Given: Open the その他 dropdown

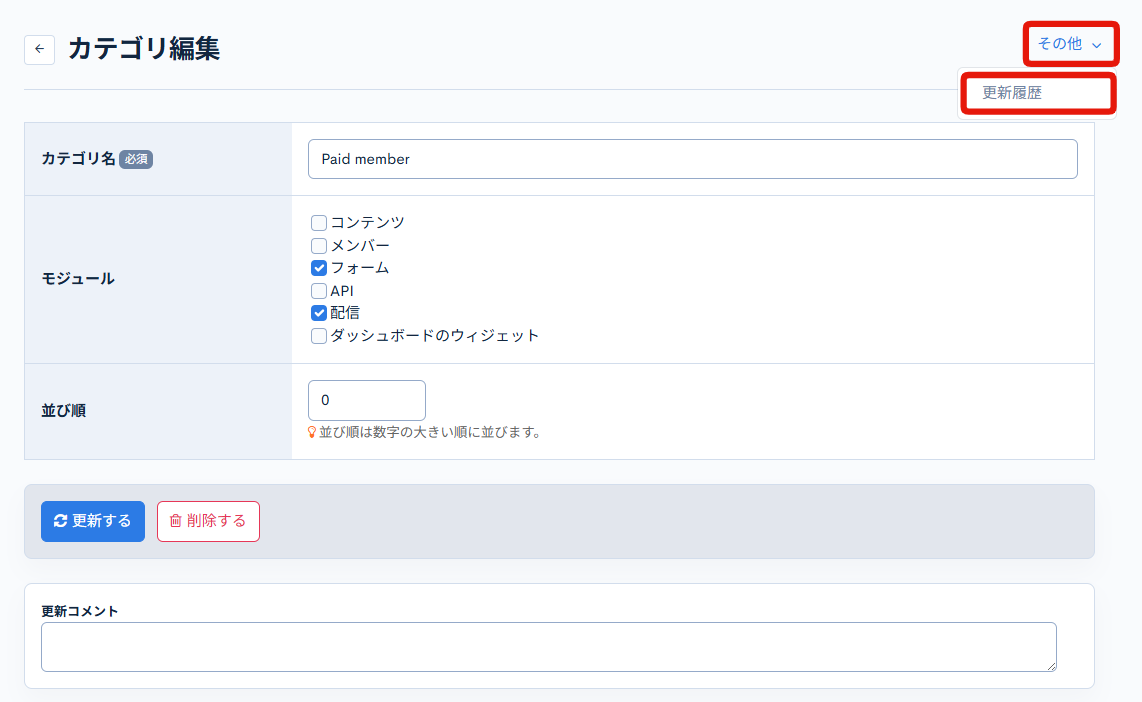Looking at the screenshot, I should pos(1062,44).
